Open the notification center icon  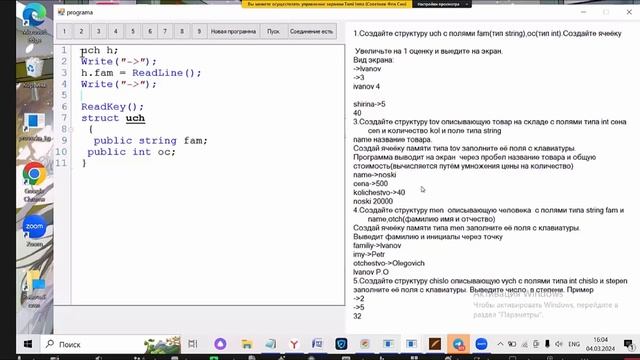(x=629, y=344)
